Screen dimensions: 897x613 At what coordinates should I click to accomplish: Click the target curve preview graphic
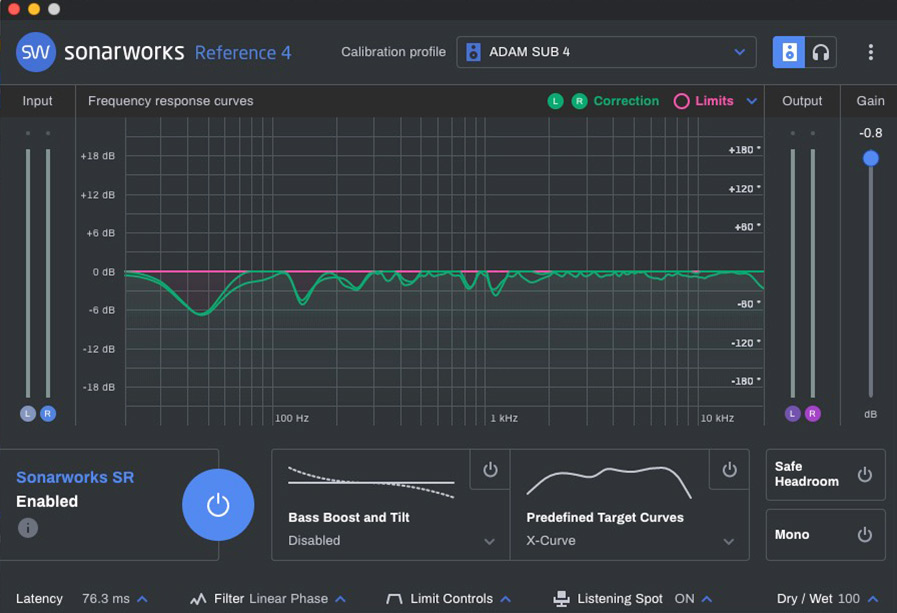tap(609, 481)
